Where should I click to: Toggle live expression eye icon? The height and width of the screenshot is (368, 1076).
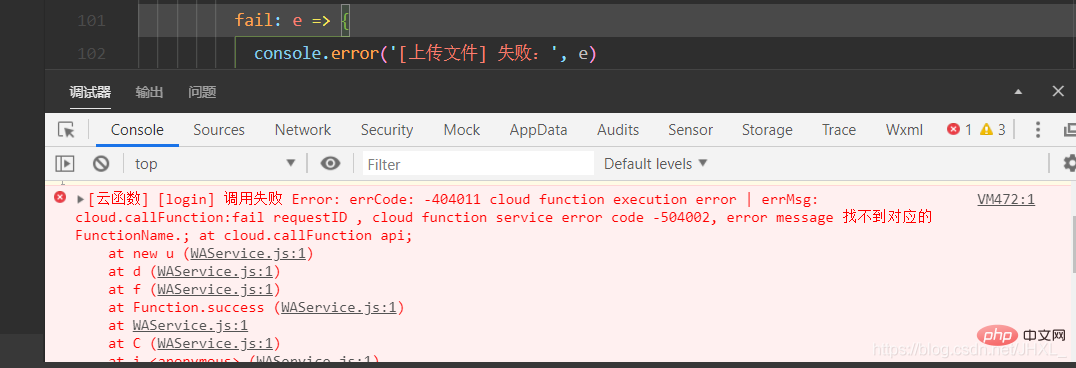331,163
